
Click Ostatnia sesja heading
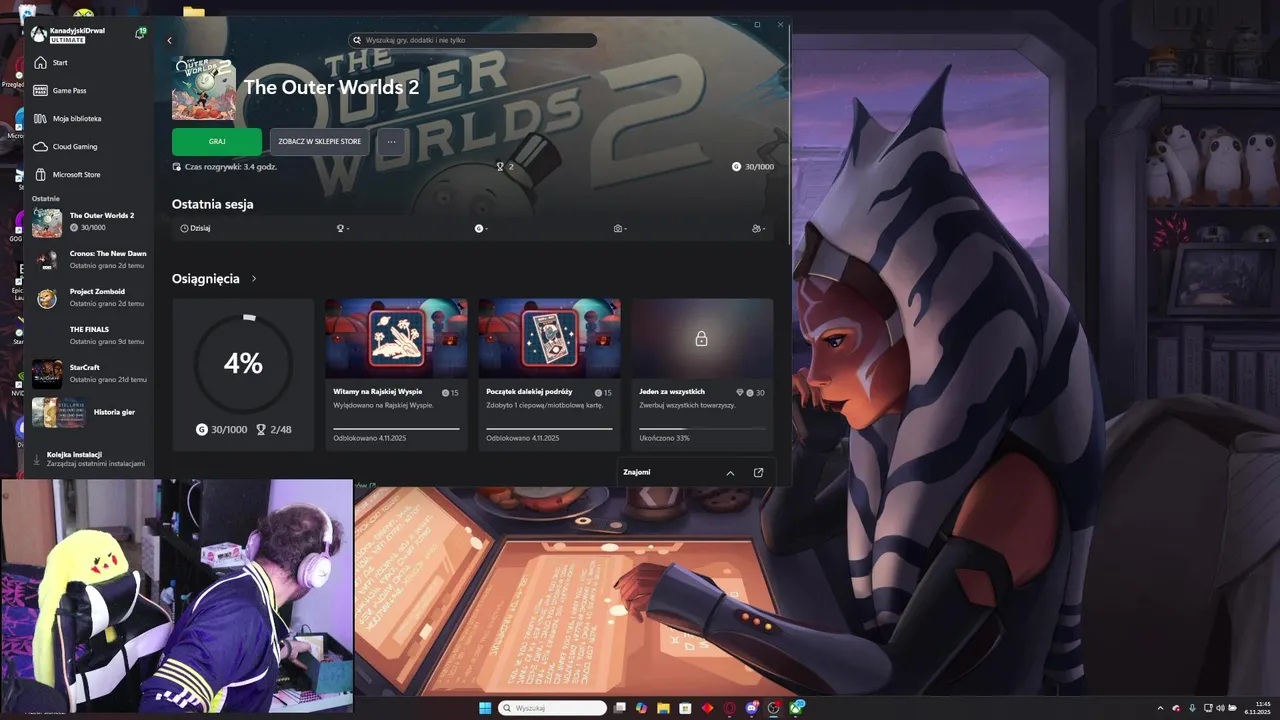(212, 204)
